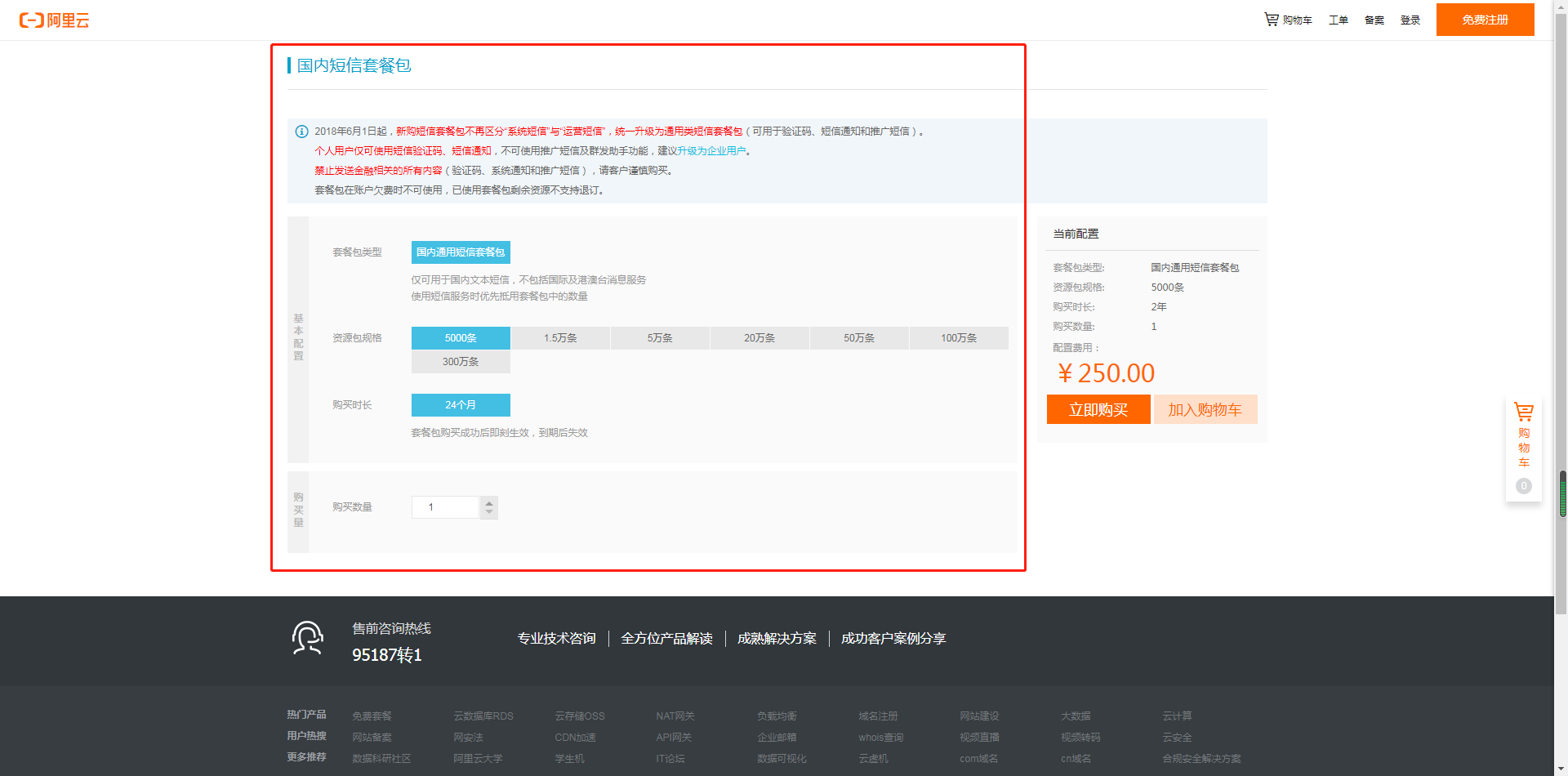The width and height of the screenshot is (1568, 776).
Task: Open the 合规安全解决方案 footer link
Action: pos(1201,759)
